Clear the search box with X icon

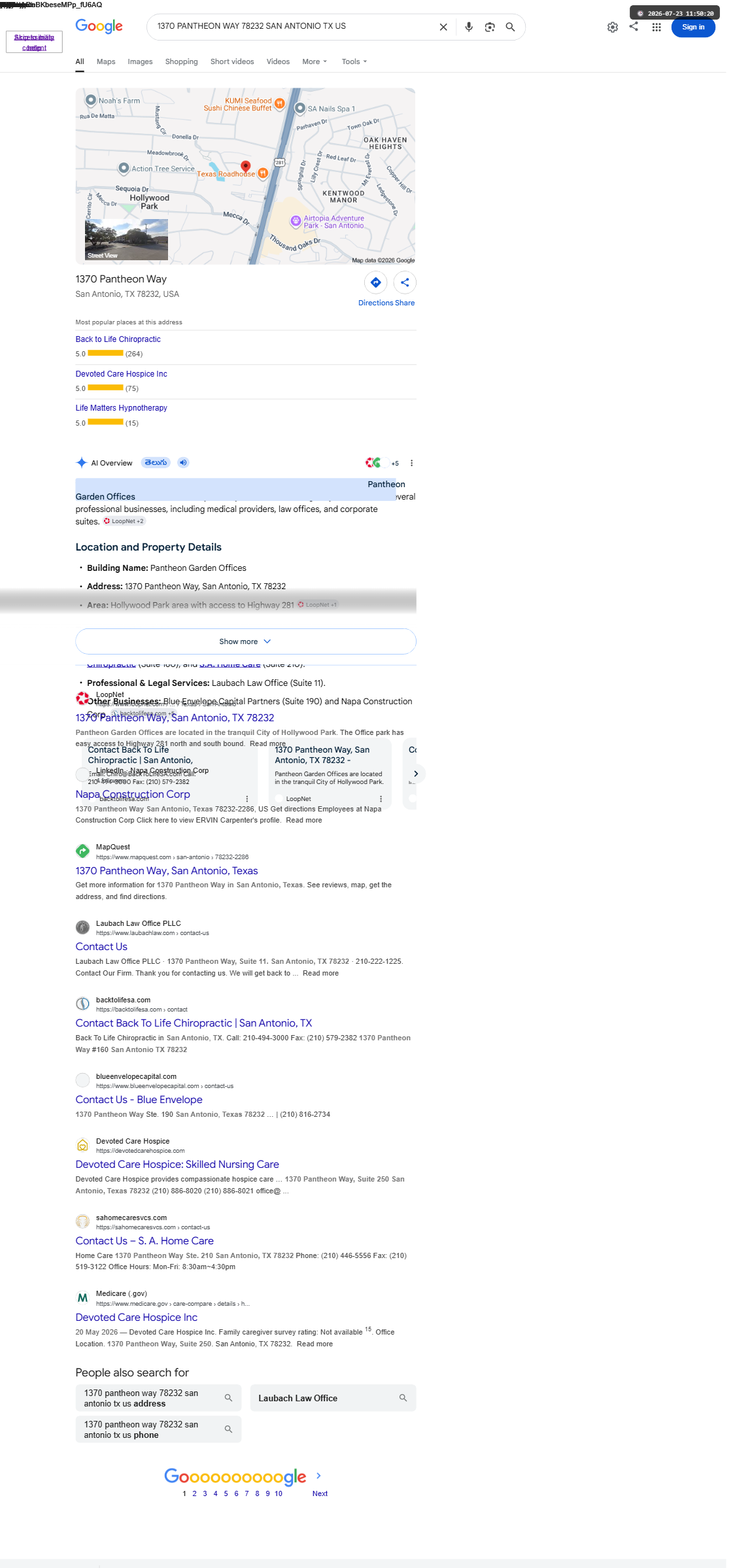[x=443, y=27]
